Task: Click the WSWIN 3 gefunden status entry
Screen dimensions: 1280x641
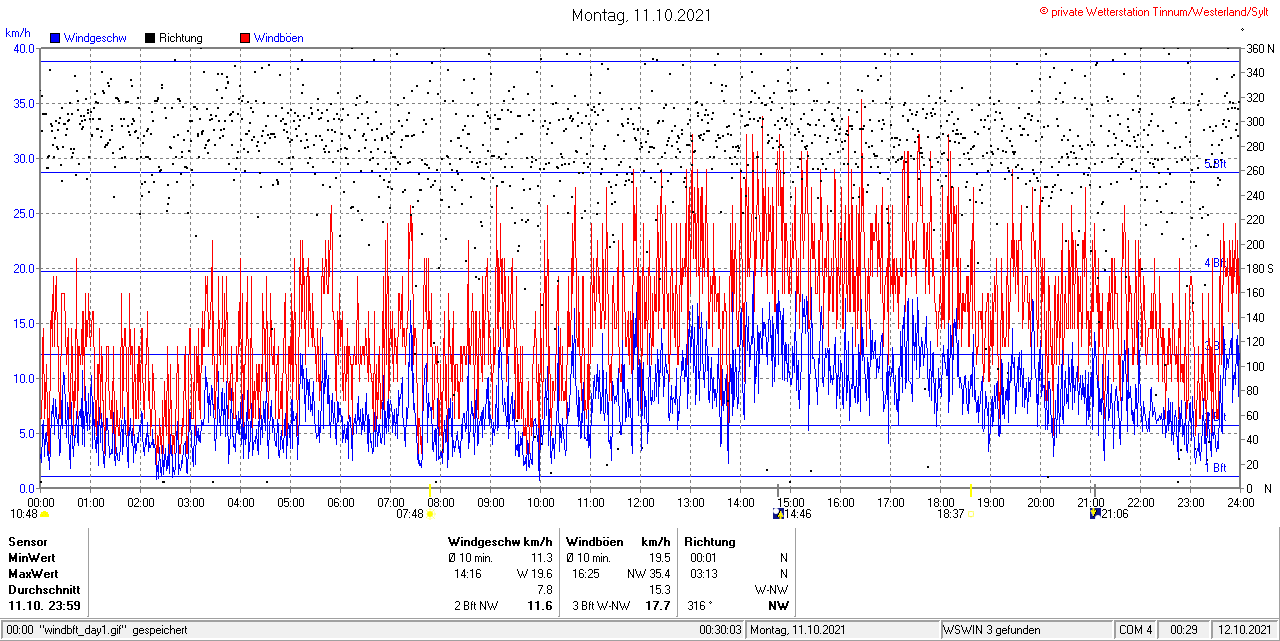Action: (x=992, y=630)
